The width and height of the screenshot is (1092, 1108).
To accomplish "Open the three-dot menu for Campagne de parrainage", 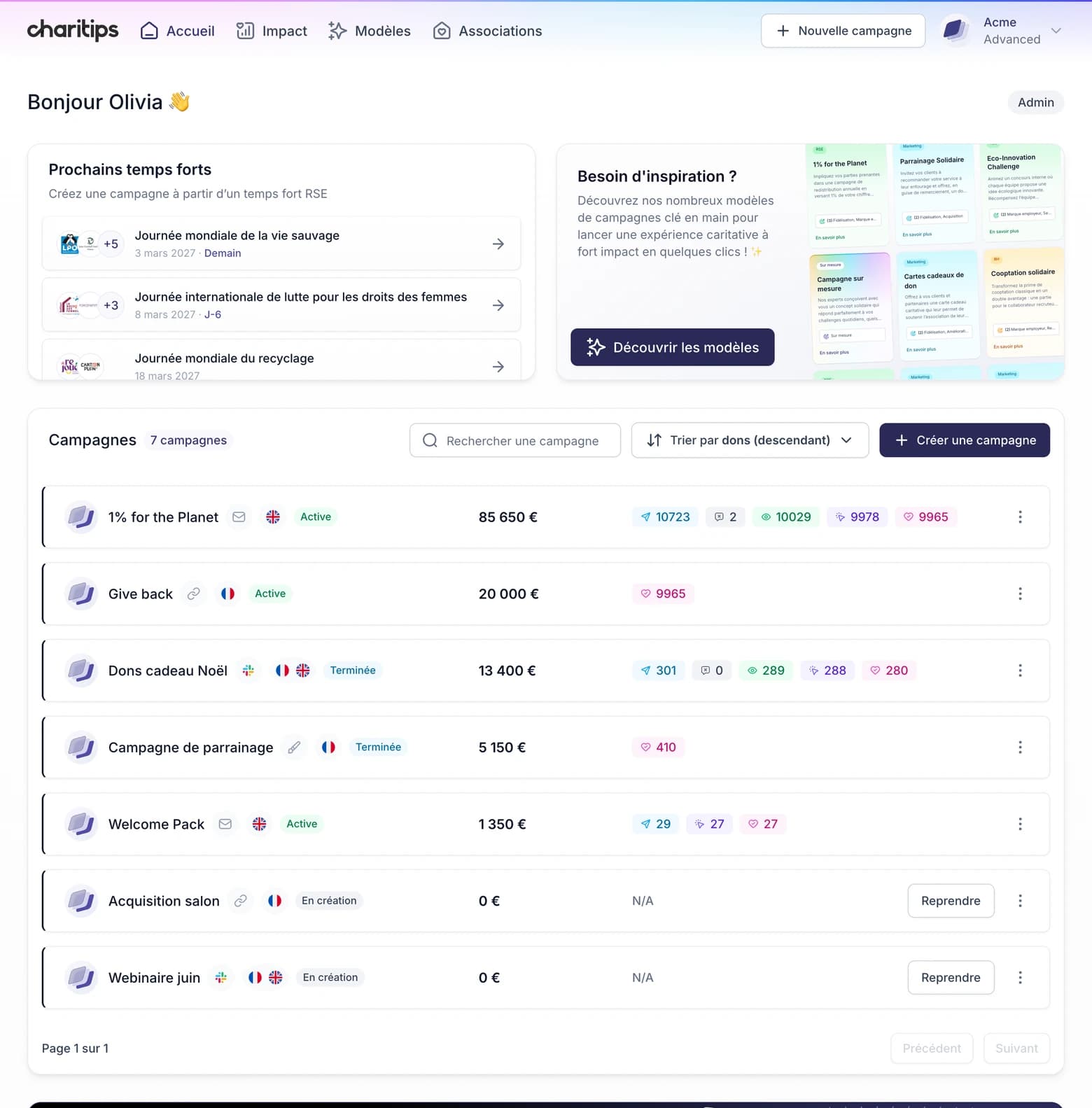I will 1020,747.
